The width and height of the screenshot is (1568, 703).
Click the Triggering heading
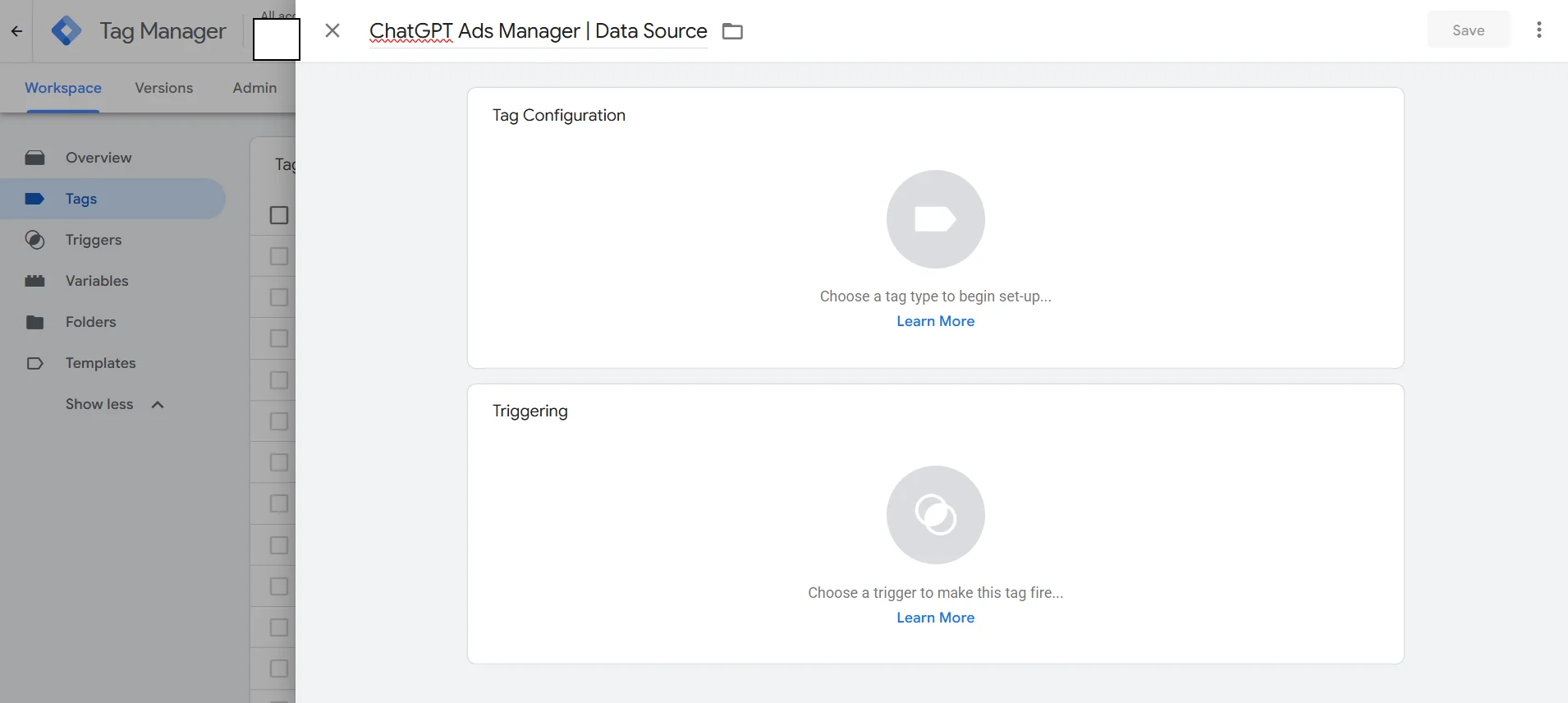point(530,411)
